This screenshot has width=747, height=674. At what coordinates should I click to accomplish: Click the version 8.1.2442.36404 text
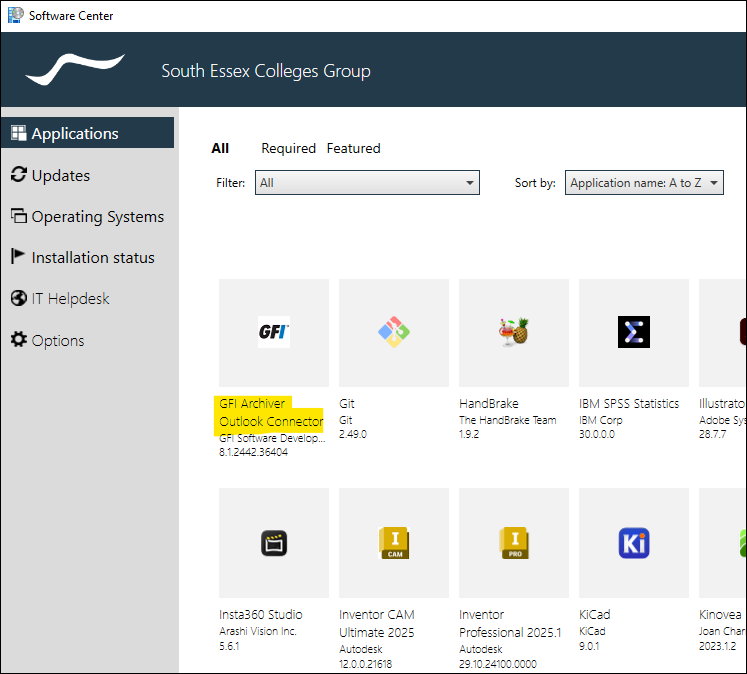(x=253, y=452)
